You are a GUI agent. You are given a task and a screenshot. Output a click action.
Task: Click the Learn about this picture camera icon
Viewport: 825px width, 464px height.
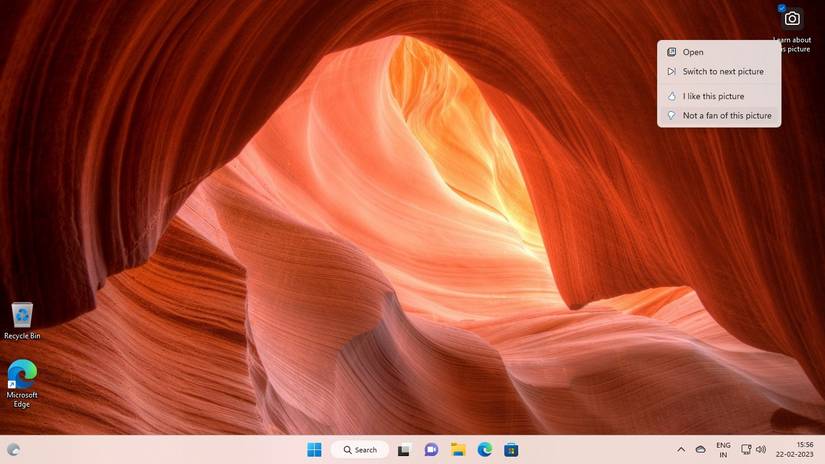click(791, 19)
